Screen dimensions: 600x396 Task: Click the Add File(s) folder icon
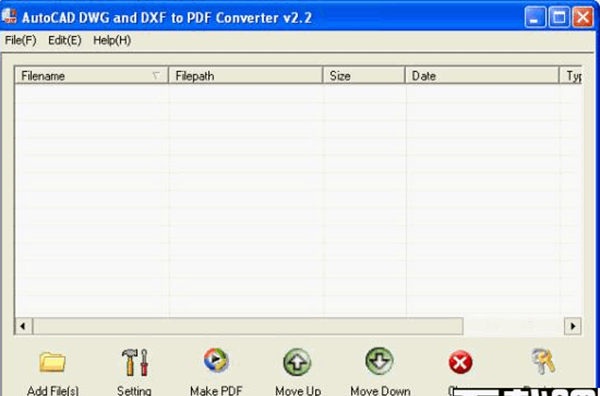(x=52, y=362)
